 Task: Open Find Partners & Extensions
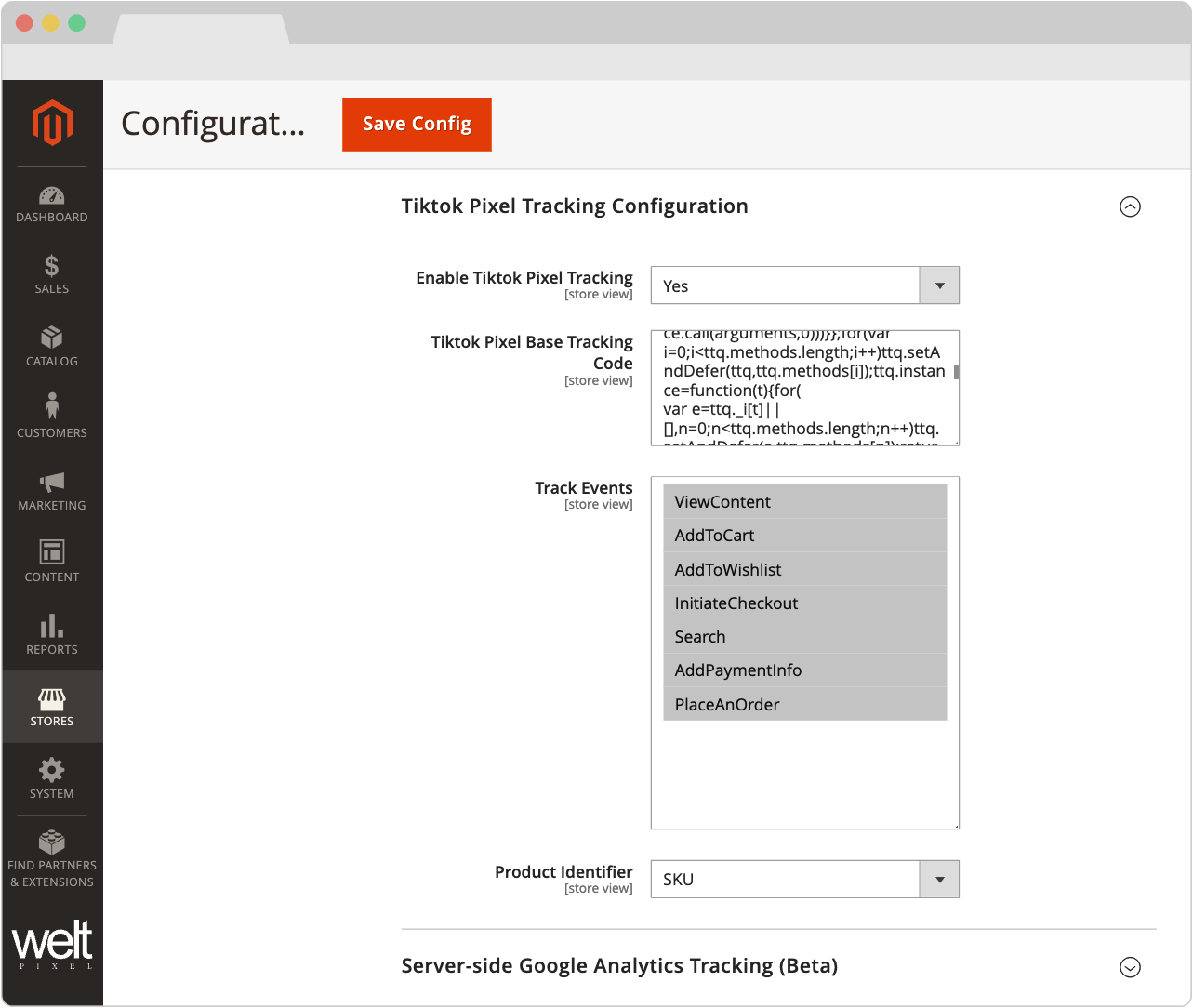click(52, 858)
